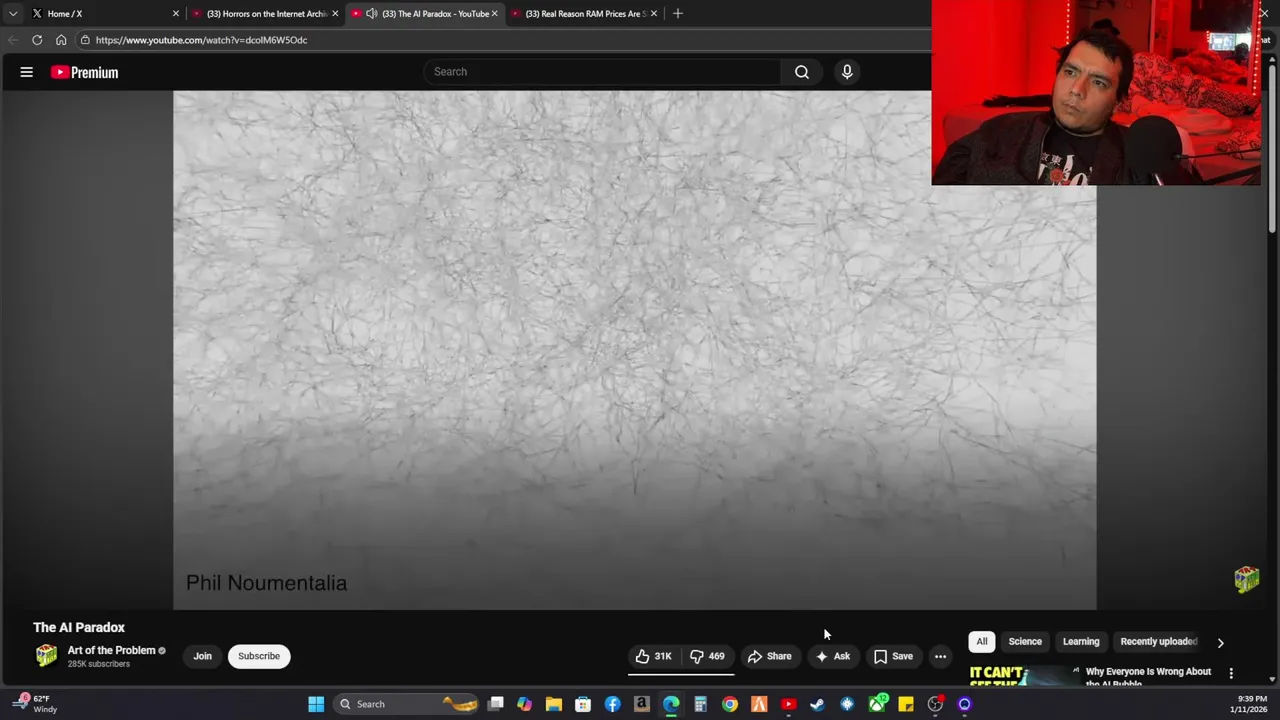Switch to Microsoft Edge on taskbar

[671, 704]
